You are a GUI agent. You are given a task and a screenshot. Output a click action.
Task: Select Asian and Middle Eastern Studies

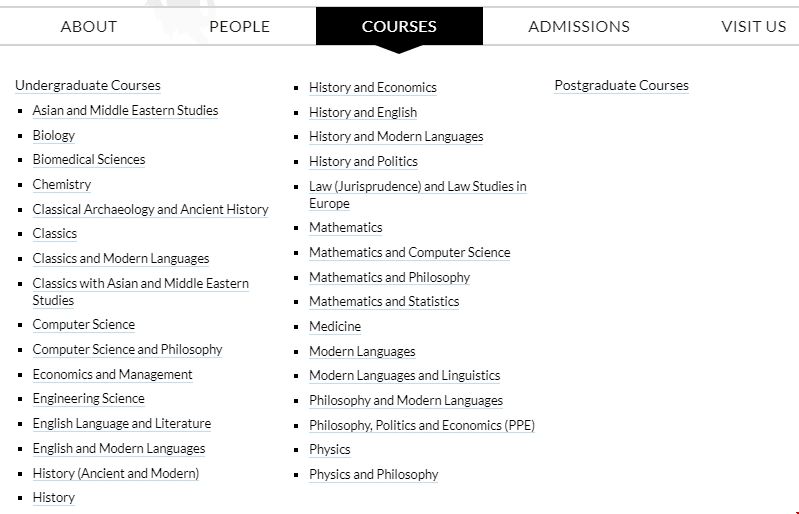pos(125,111)
